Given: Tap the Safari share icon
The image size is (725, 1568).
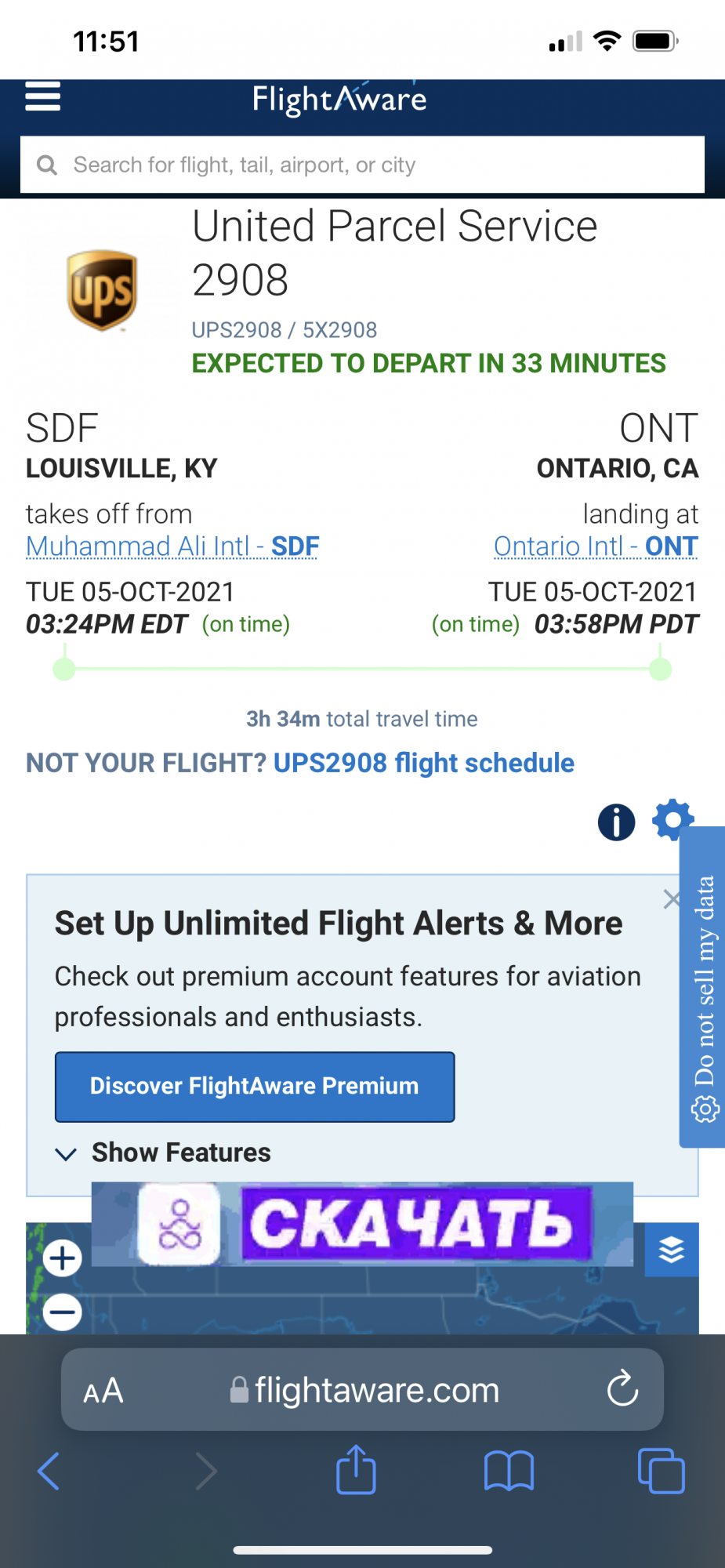Looking at the screenshot, I should click(356, 1470).
